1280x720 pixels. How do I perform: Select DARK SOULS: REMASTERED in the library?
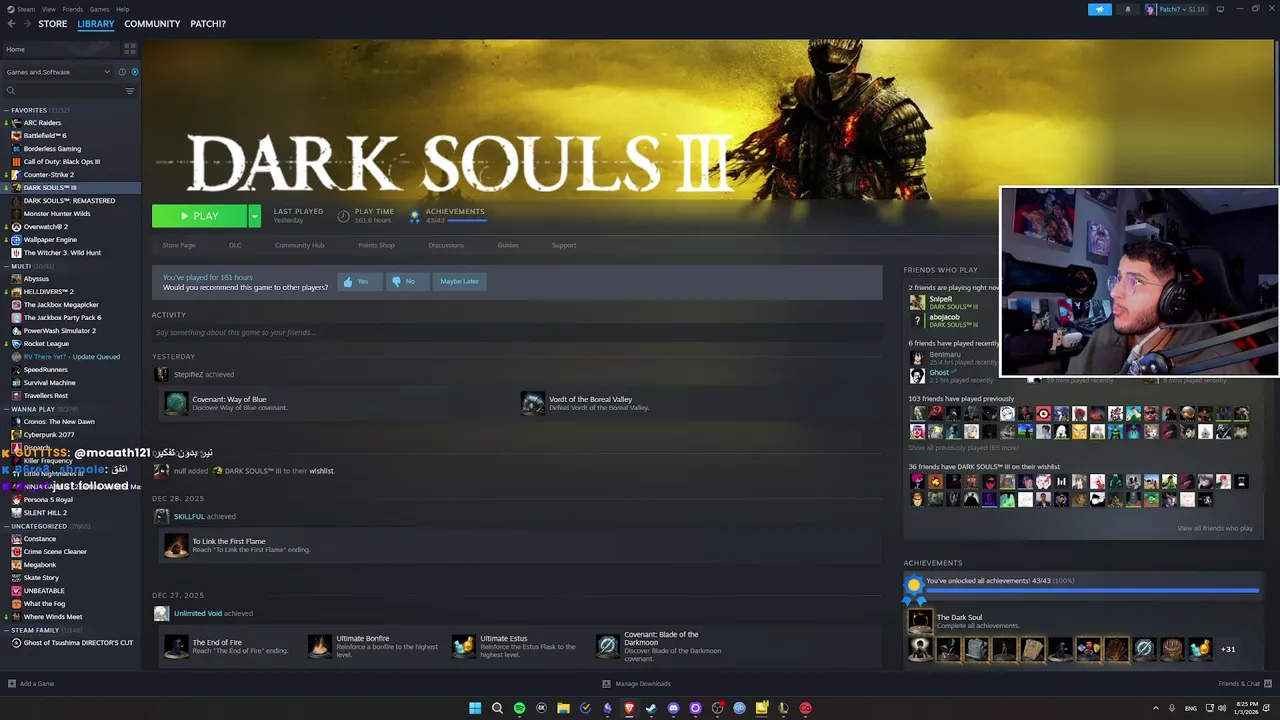(x=69, y=201)
